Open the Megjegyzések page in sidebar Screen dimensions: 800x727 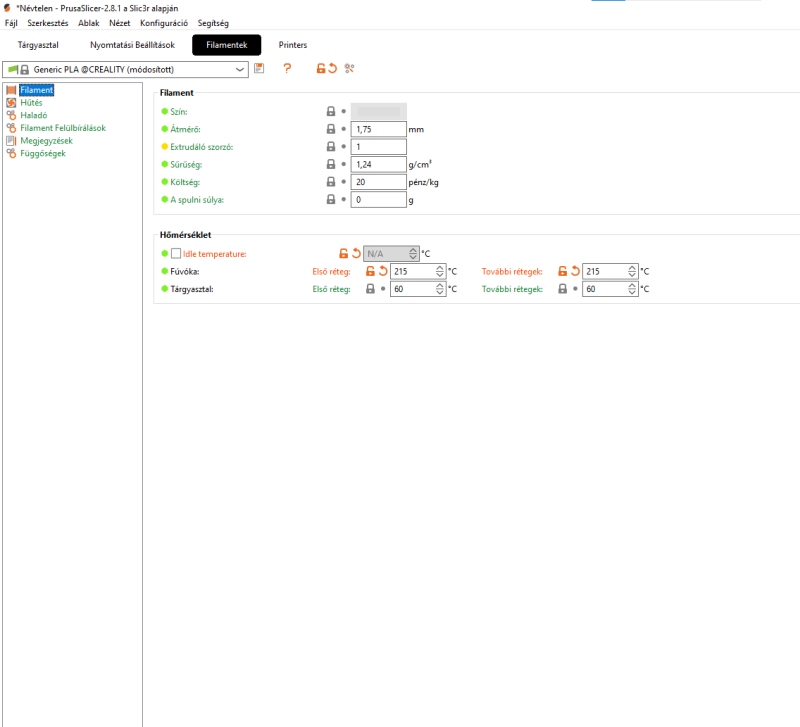click(46, 141)
